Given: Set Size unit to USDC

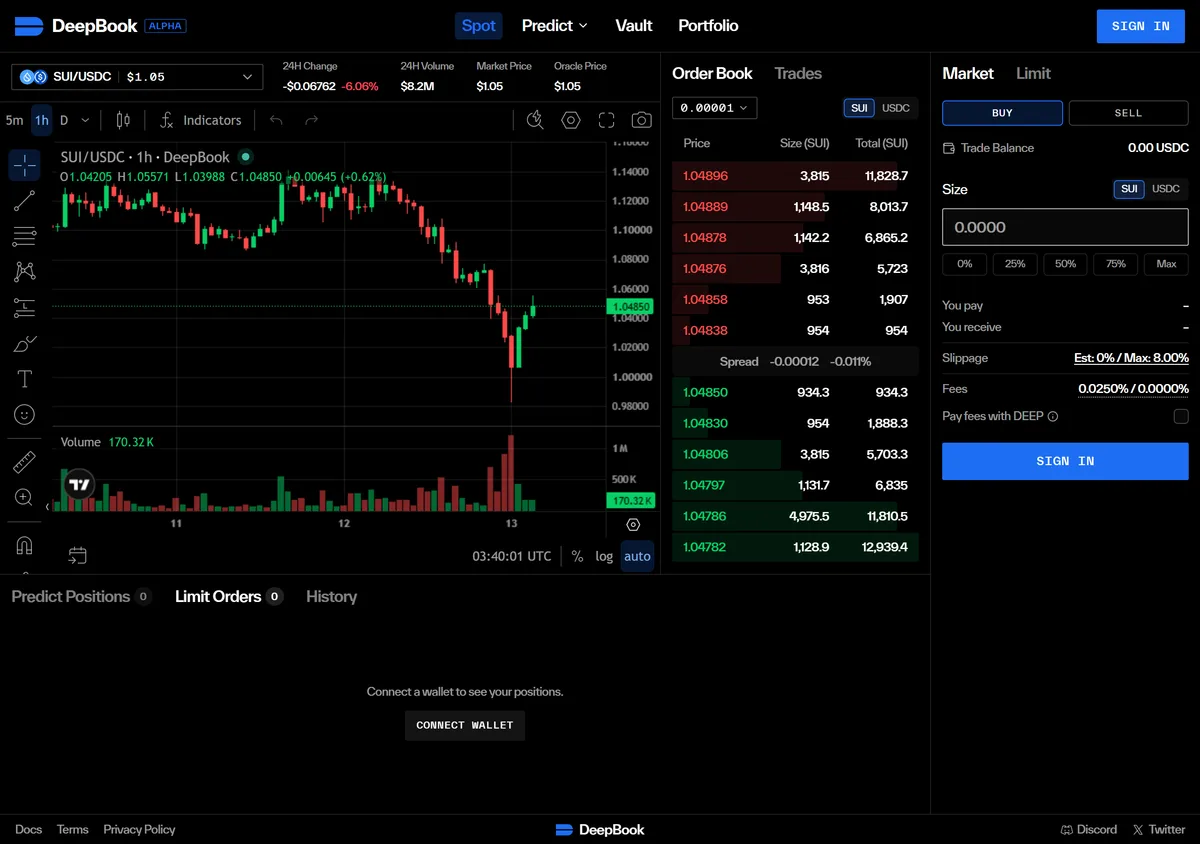Looking at the screenshot, I should tap(1166, 189).
